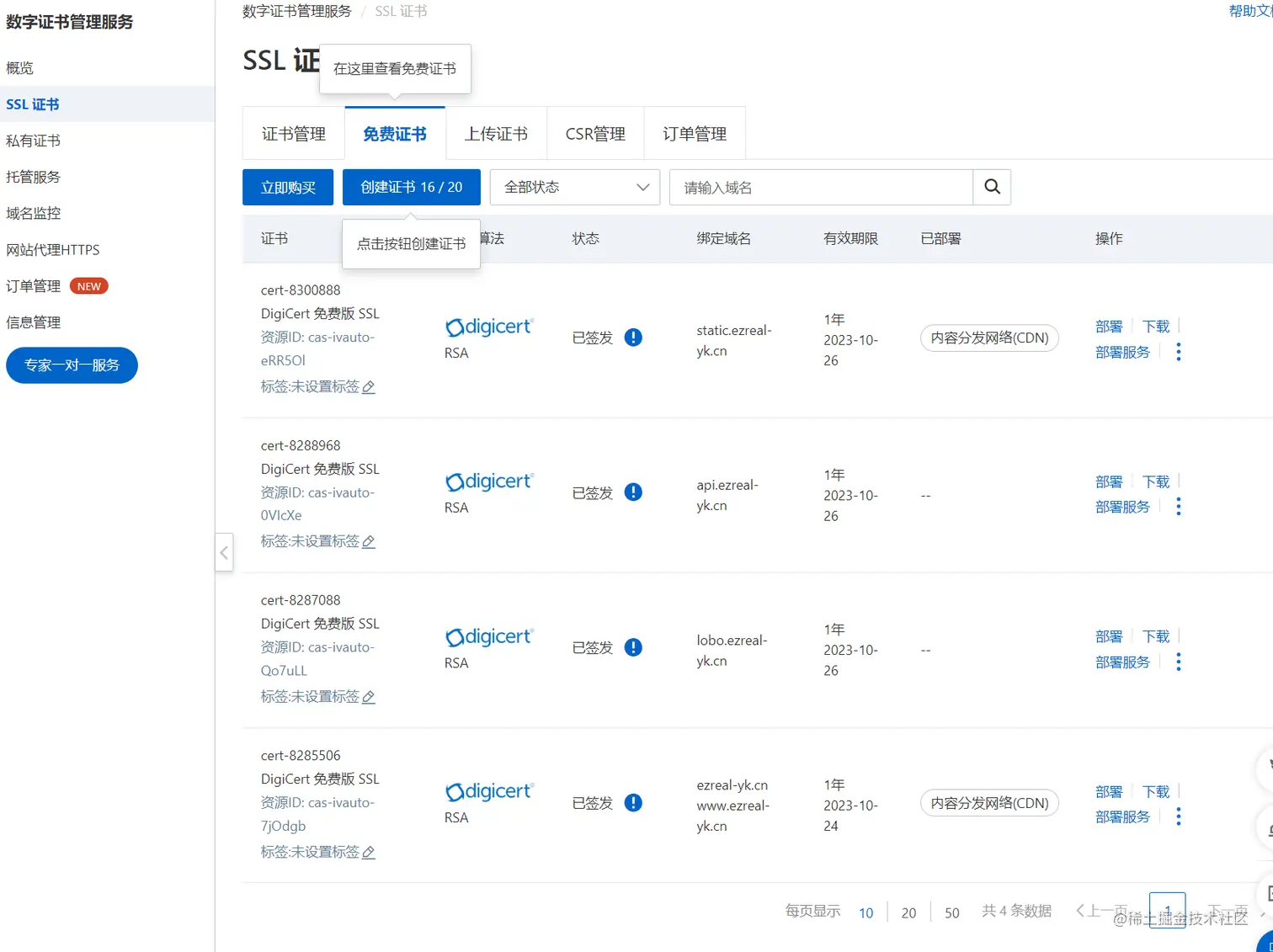Click 下载 link for cert-8288968
The width and height of the screenshot is (1273, 952).
click(1156, 481)
